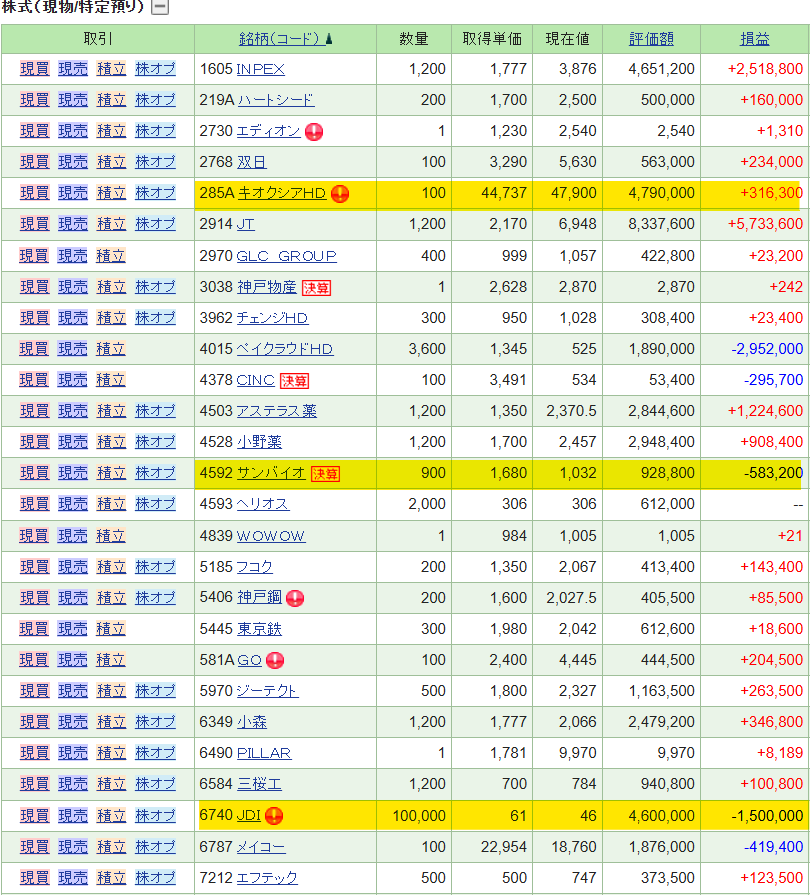Click 現売 in the ベイクラウドHD row
Image resolution: width=810 pixels, height=895 pixels.
coord(72,349)
